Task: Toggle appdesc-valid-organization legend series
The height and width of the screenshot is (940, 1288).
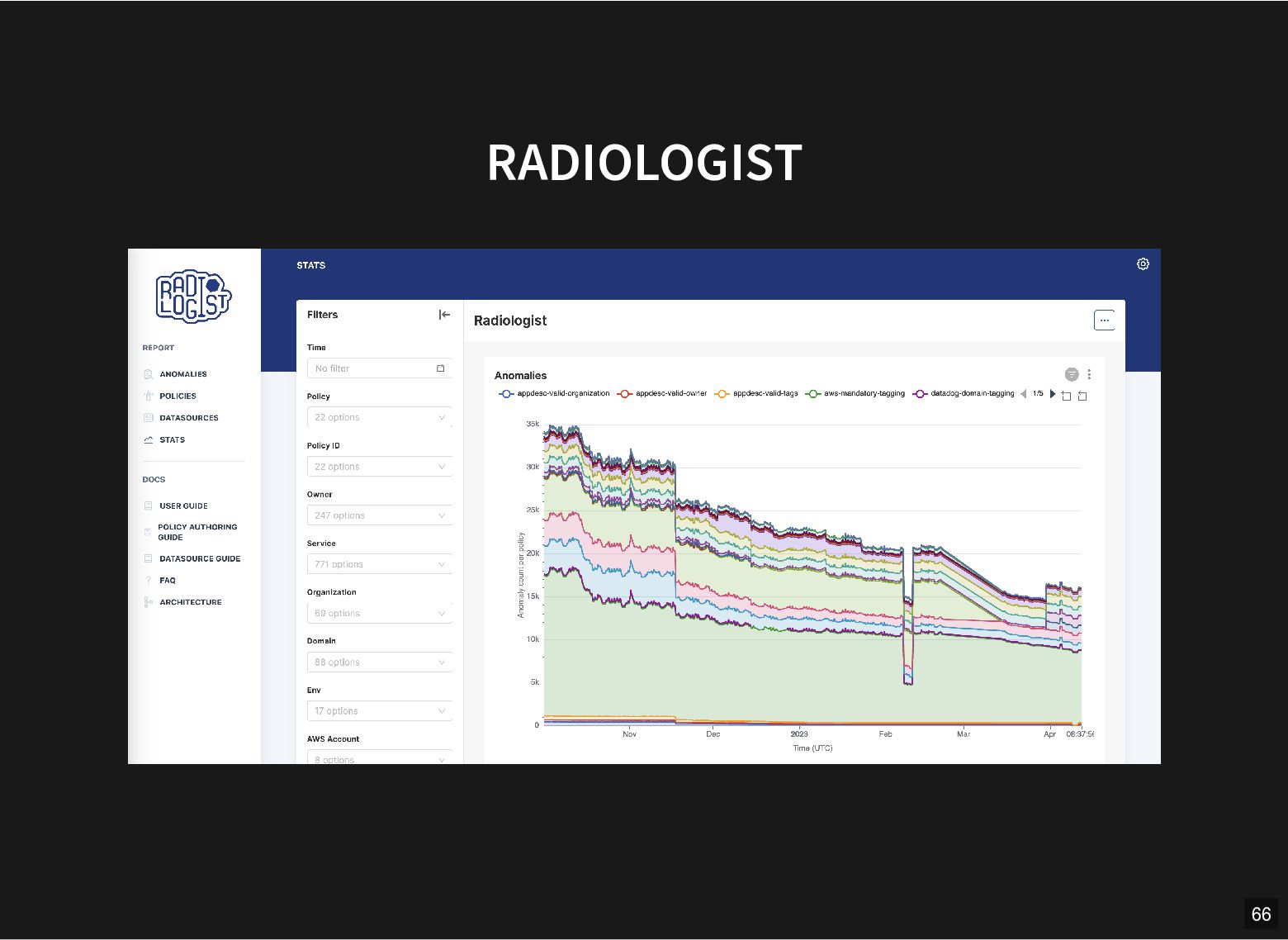Action: (554, 394)
